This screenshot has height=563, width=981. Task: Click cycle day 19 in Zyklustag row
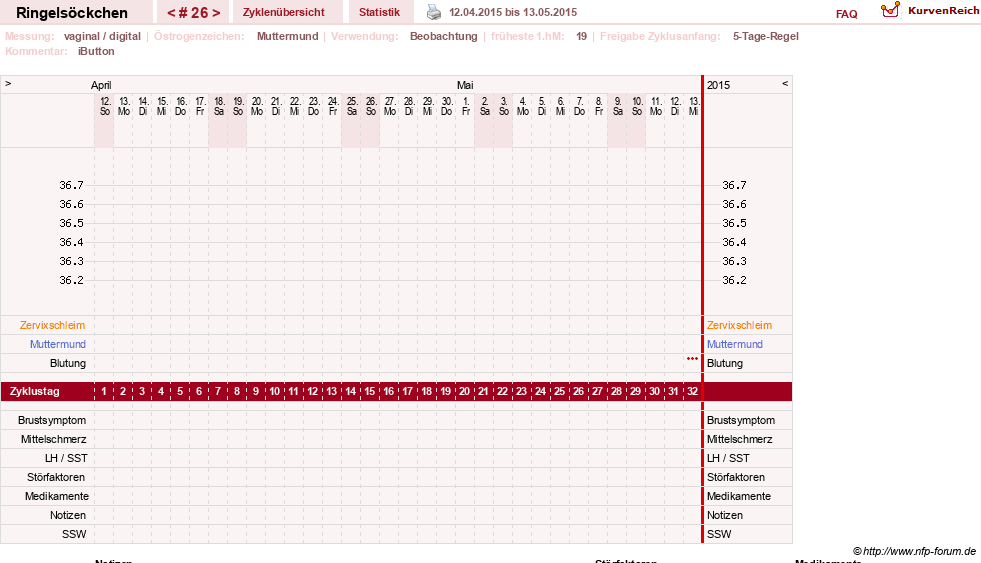pyautogui.click(x=445, y=392)
